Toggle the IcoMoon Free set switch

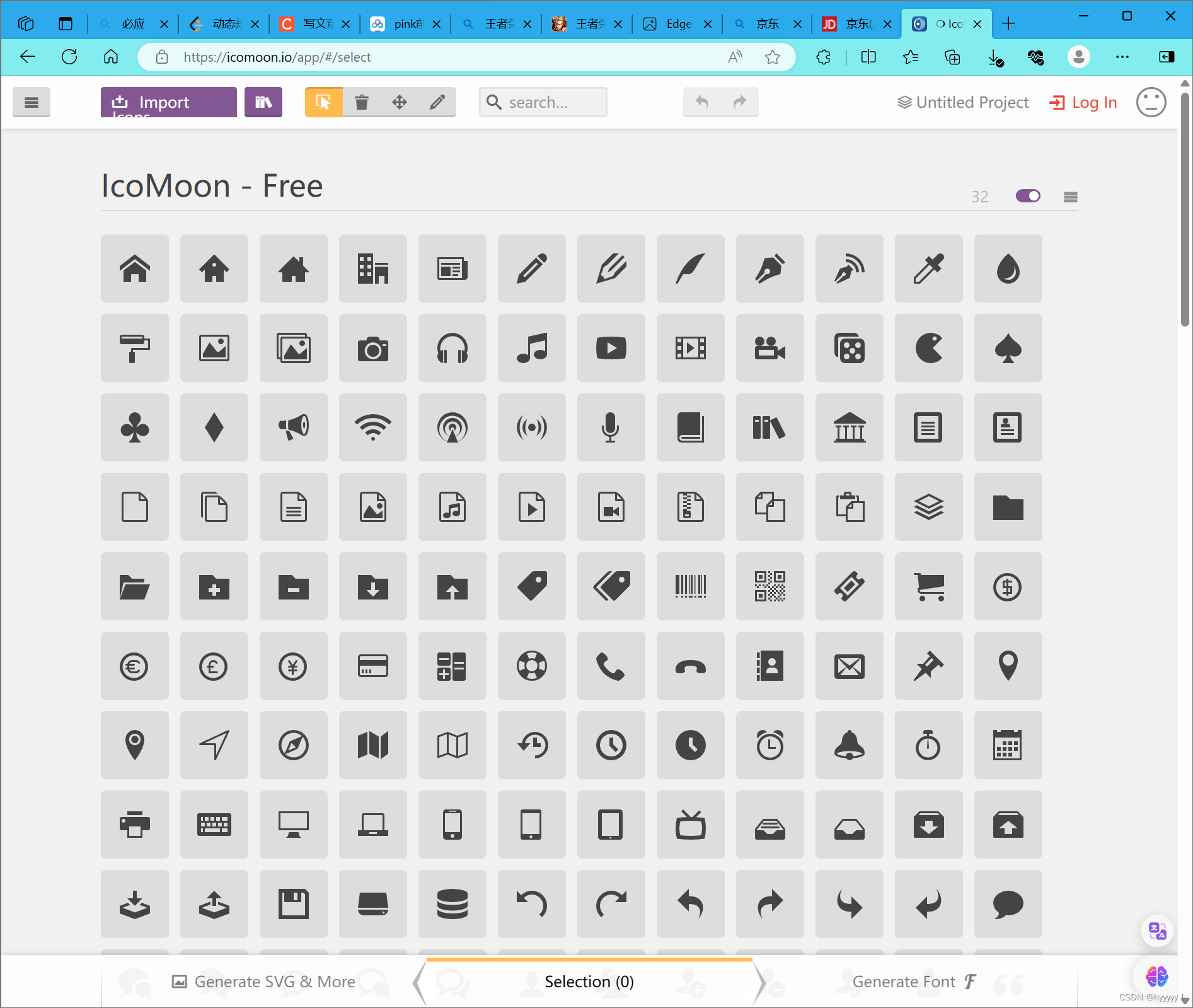coord(1028,196)
